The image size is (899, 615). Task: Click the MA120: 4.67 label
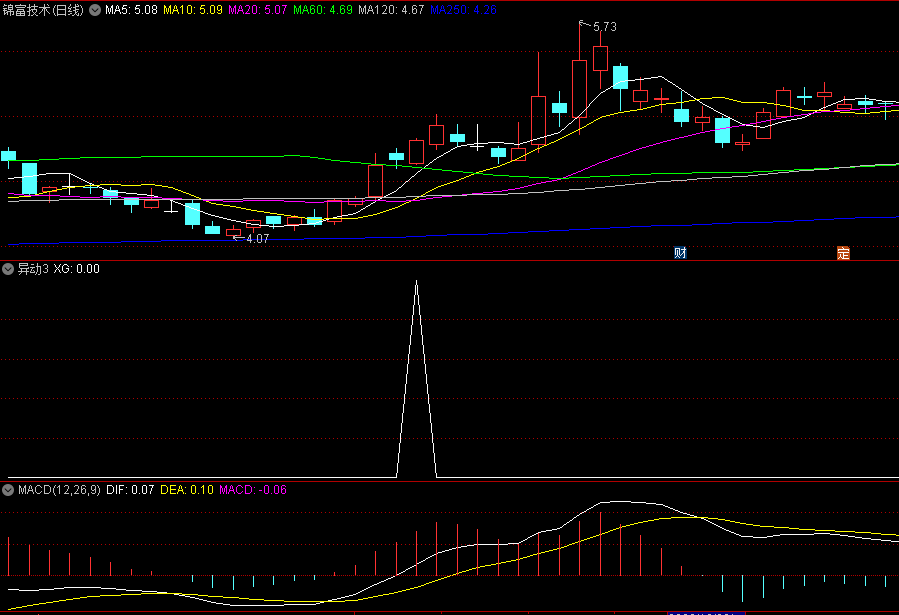pyautogui.click(x=391, y=10)
